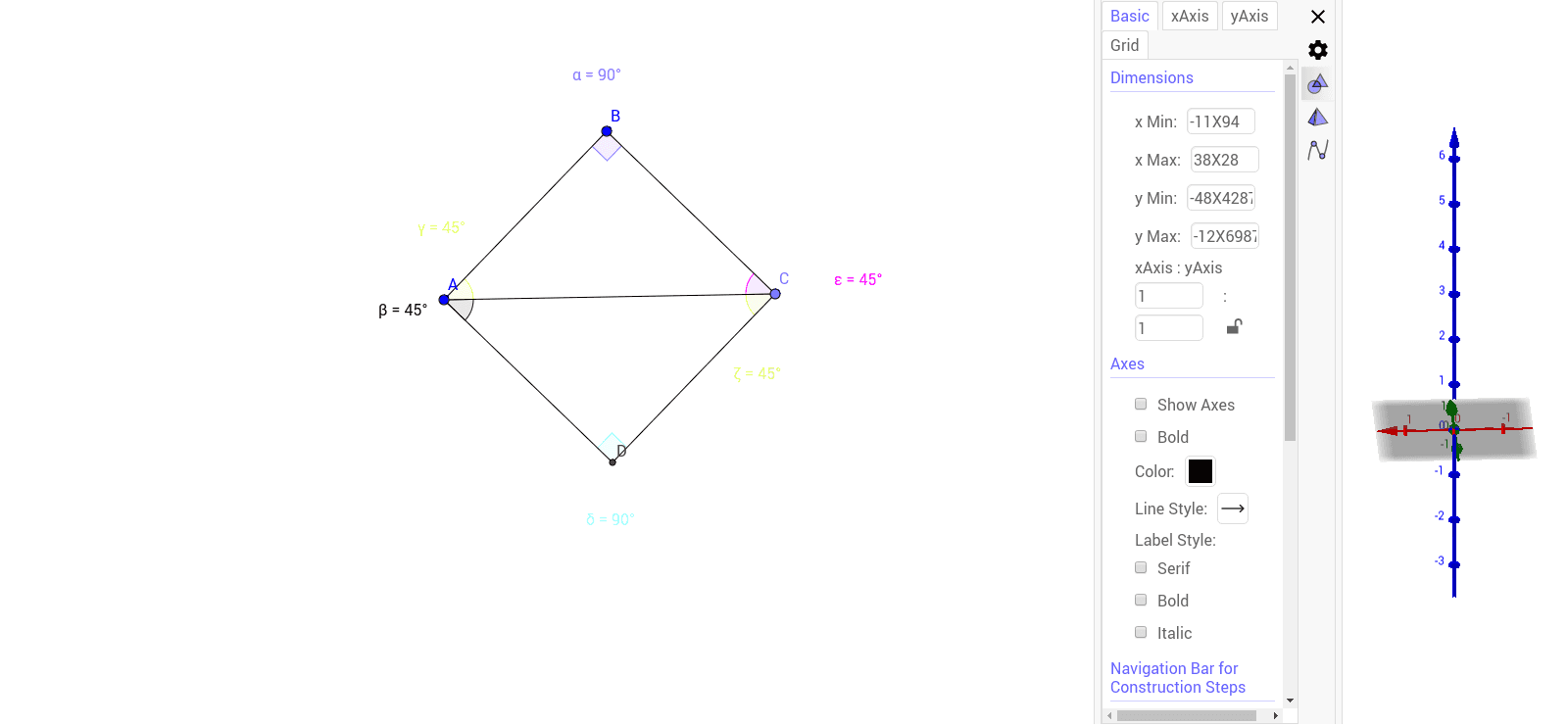
Task: Click the x Min input field
Action: coord(1221,121)
